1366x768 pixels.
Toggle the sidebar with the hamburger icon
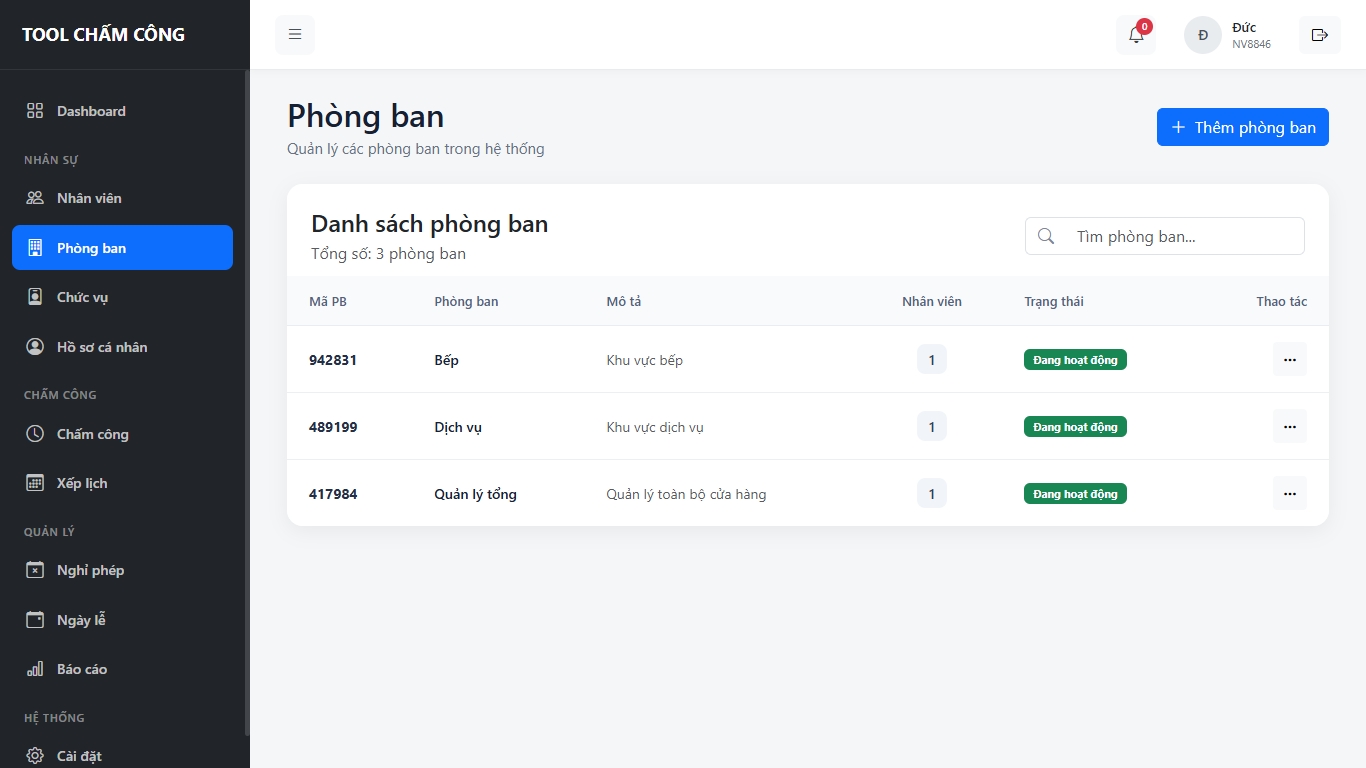295,35
